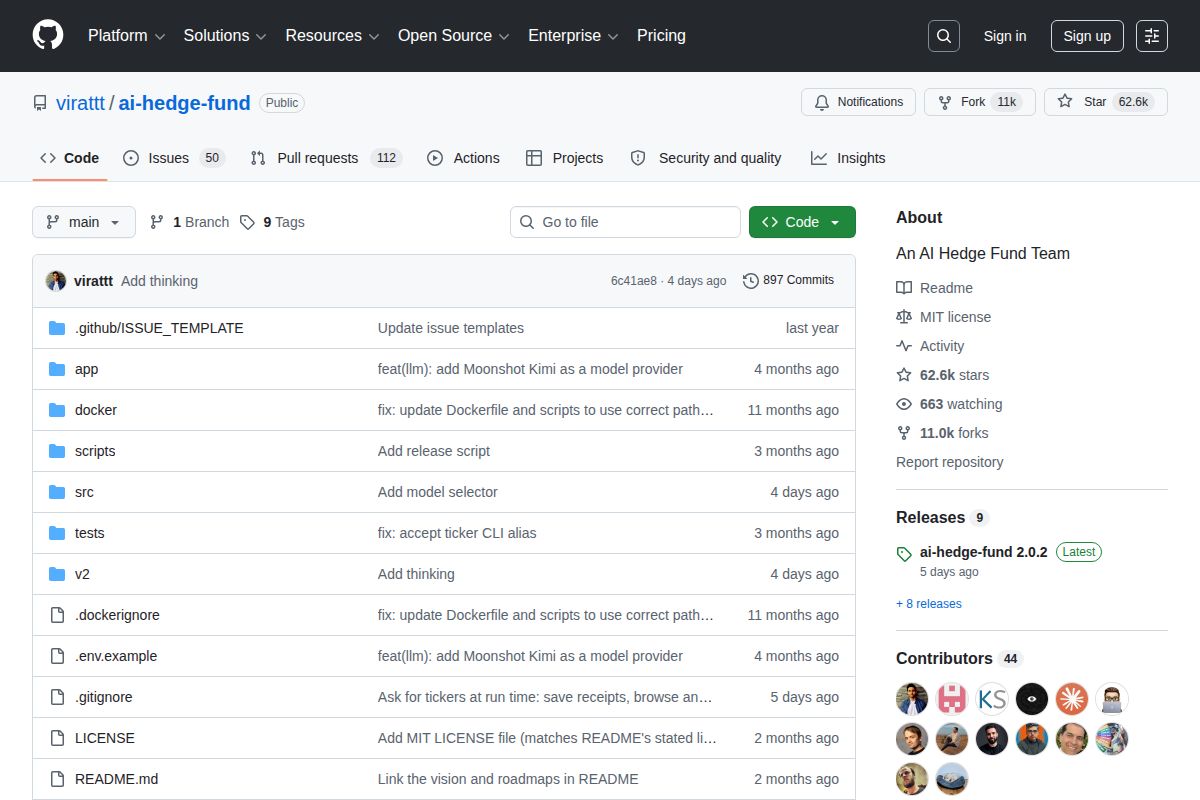Click the folder icon beside tests
The image size is (1200, 800).
click(x=57, y=533)
